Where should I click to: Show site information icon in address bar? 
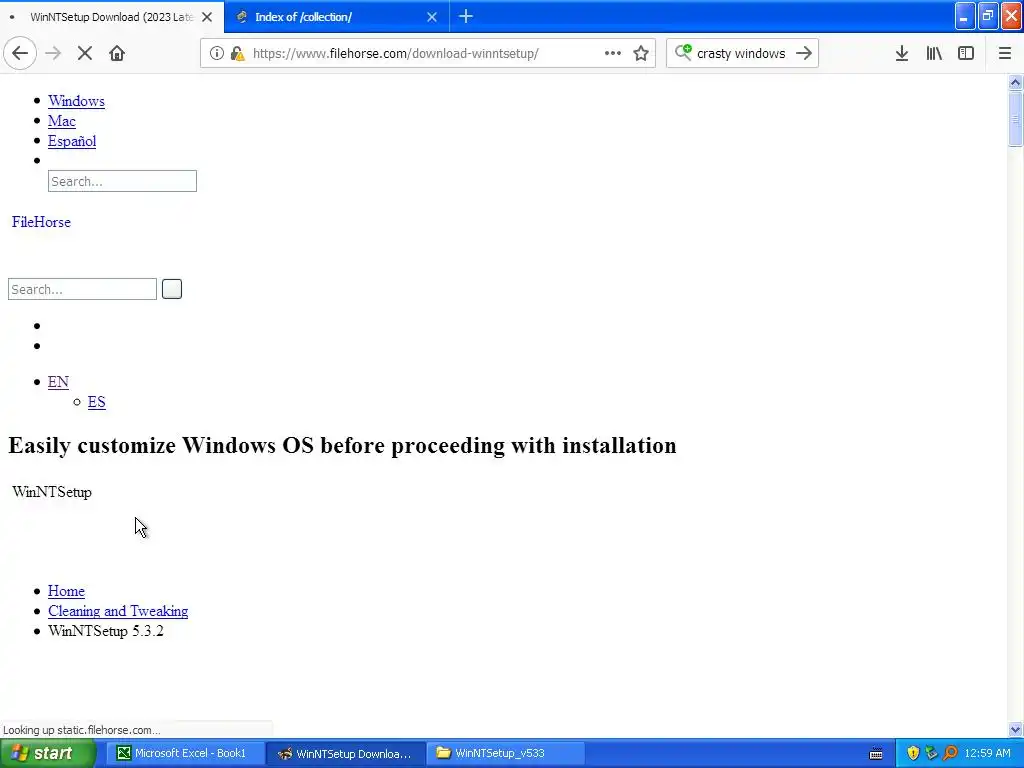pyautogui.click(x=216, y=54)
